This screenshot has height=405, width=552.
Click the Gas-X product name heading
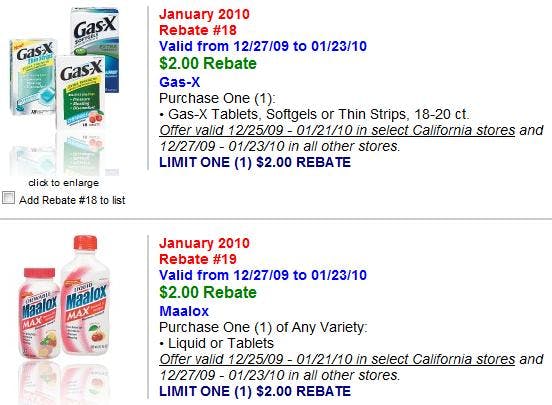[180, 82]
